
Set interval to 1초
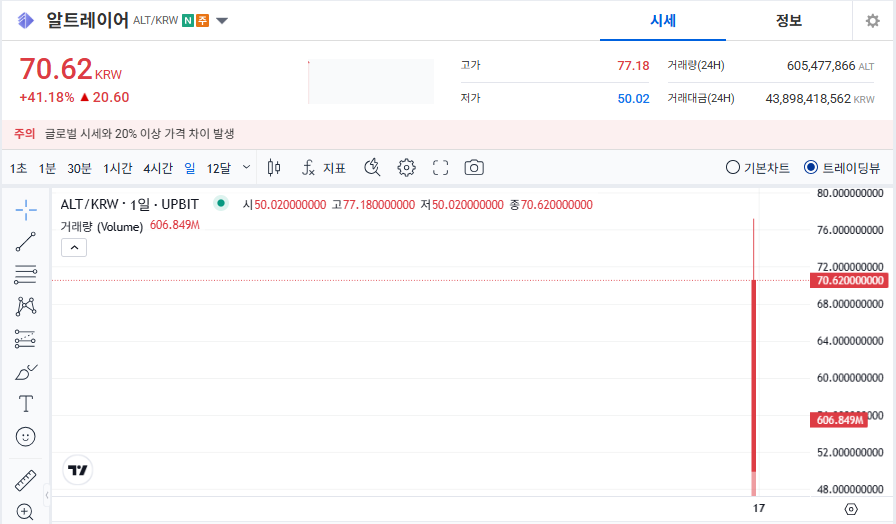point(18,168)
